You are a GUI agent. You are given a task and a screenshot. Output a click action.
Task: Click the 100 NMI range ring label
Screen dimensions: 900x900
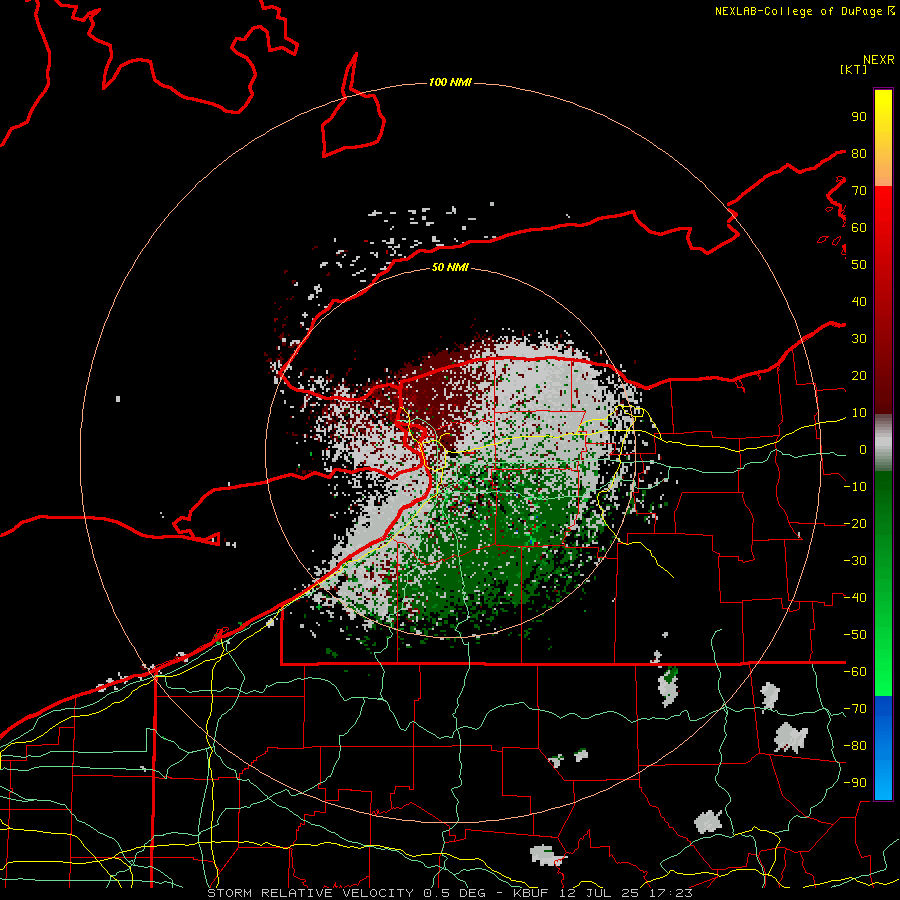[x=450, y=83]
